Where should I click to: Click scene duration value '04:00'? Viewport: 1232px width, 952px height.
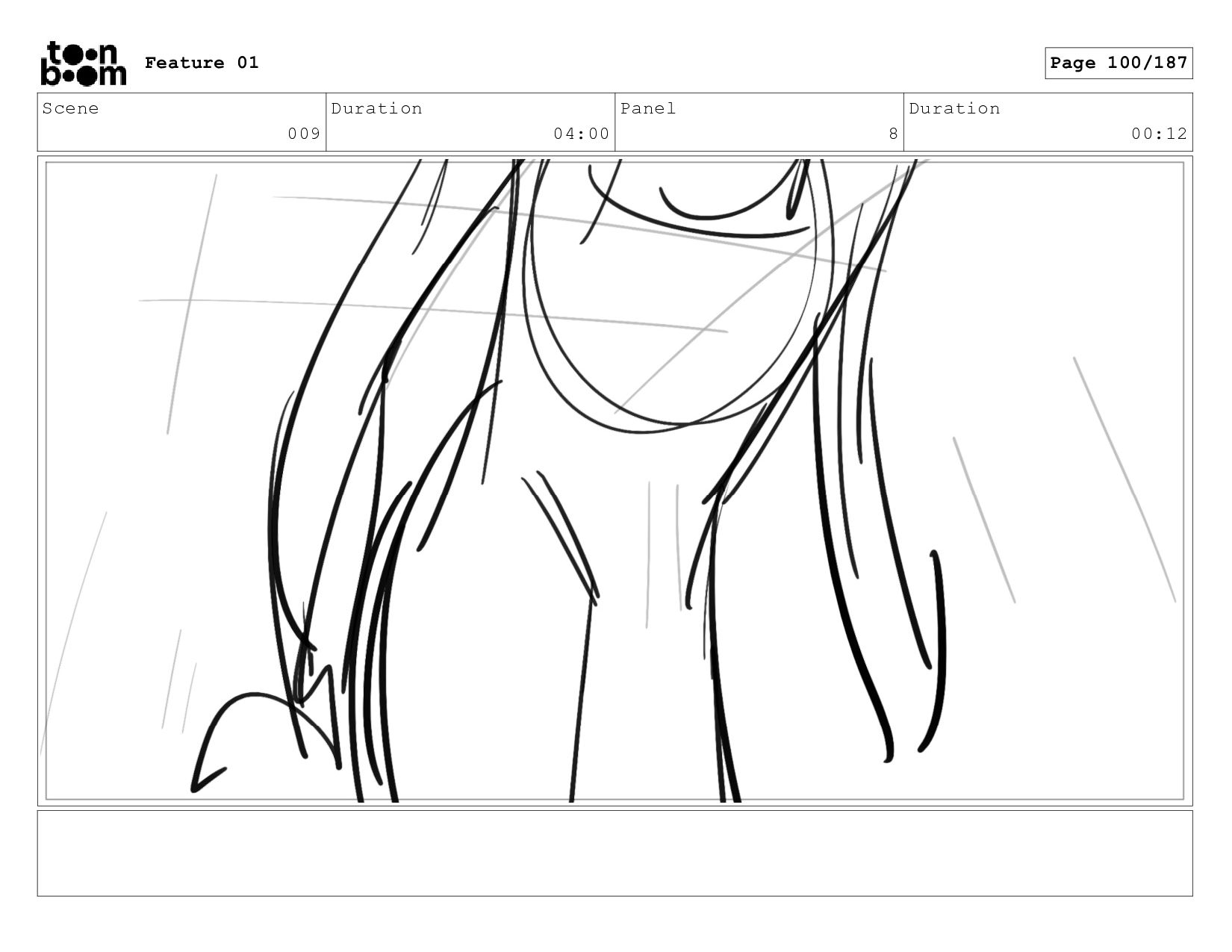pyautogui.click(x=581, y=134)
